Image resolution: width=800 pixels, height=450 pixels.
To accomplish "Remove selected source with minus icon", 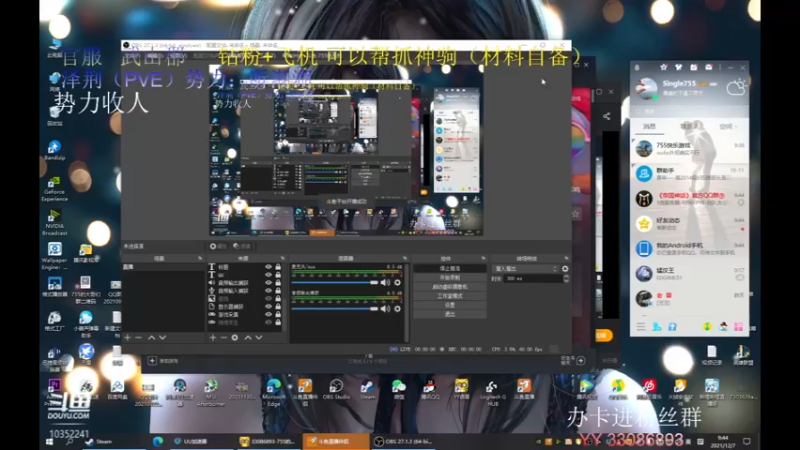I will click(x=223, y=338).
